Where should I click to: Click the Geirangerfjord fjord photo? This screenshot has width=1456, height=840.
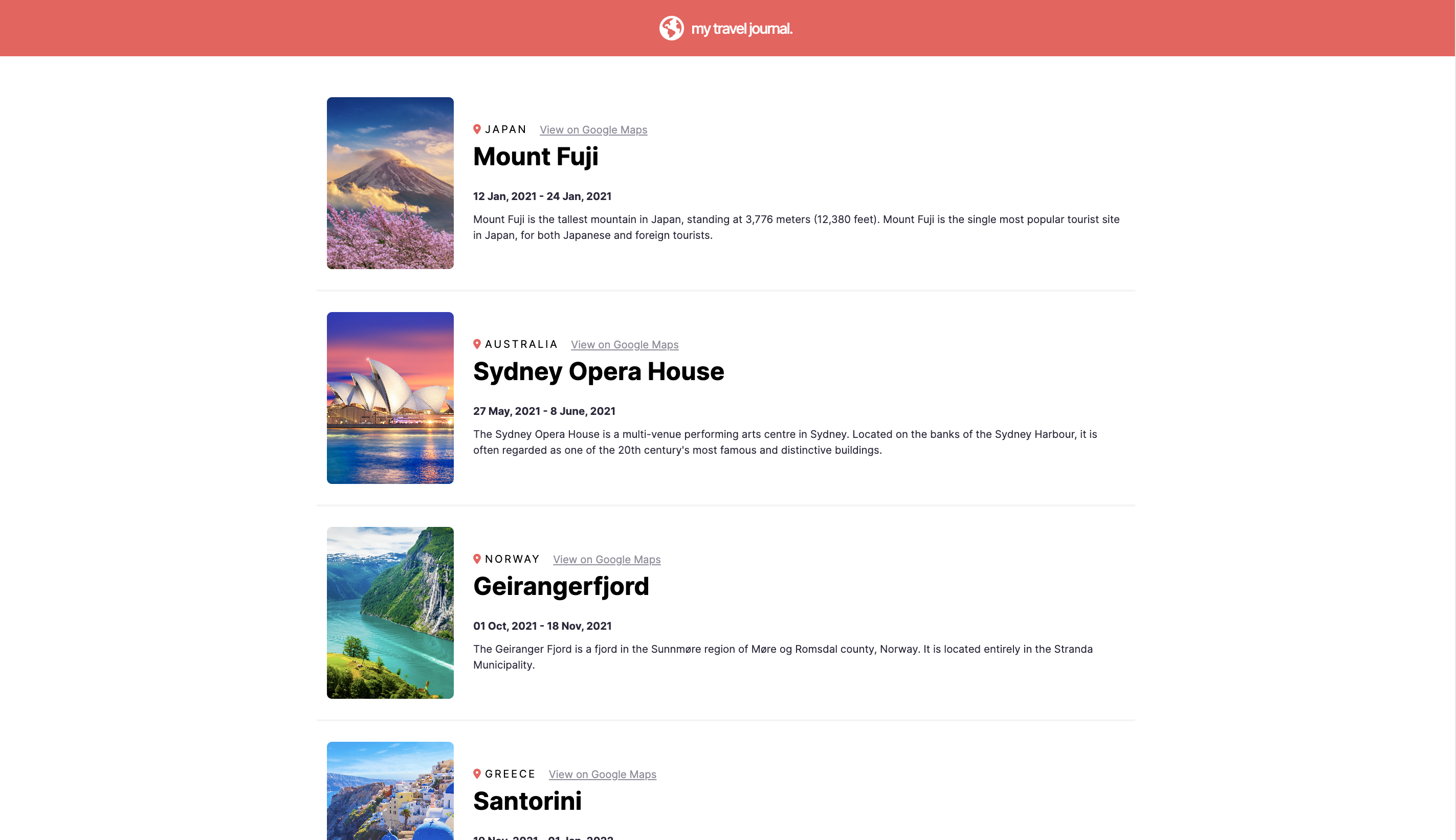tap(390, 612)
